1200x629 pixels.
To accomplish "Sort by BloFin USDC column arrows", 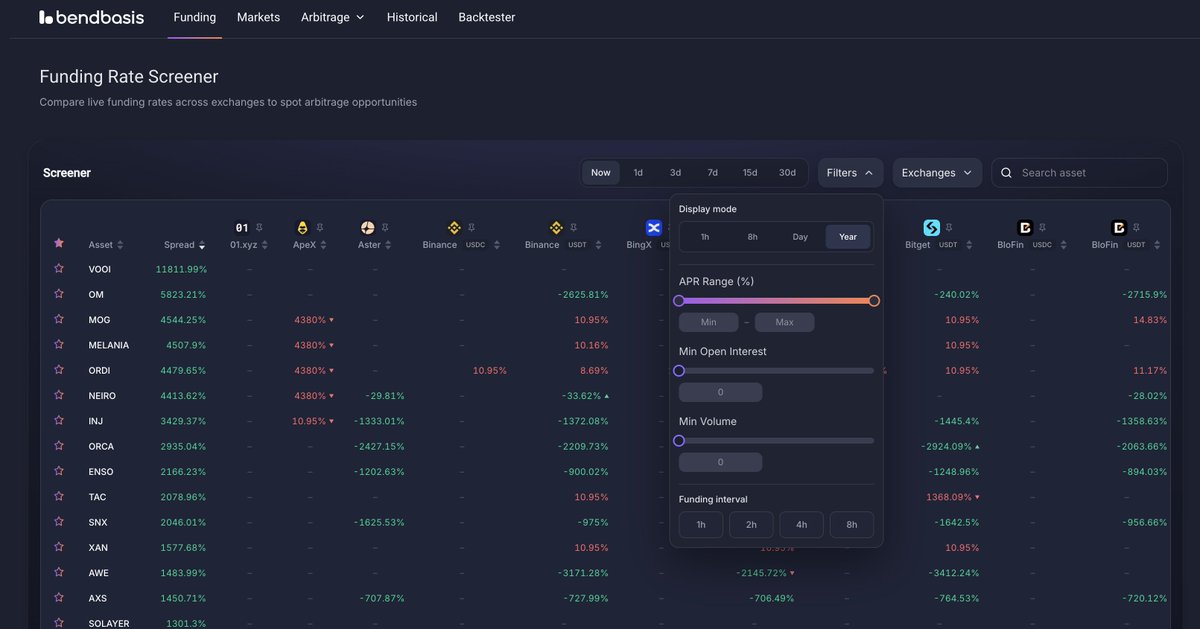I will coord(1063,245).
